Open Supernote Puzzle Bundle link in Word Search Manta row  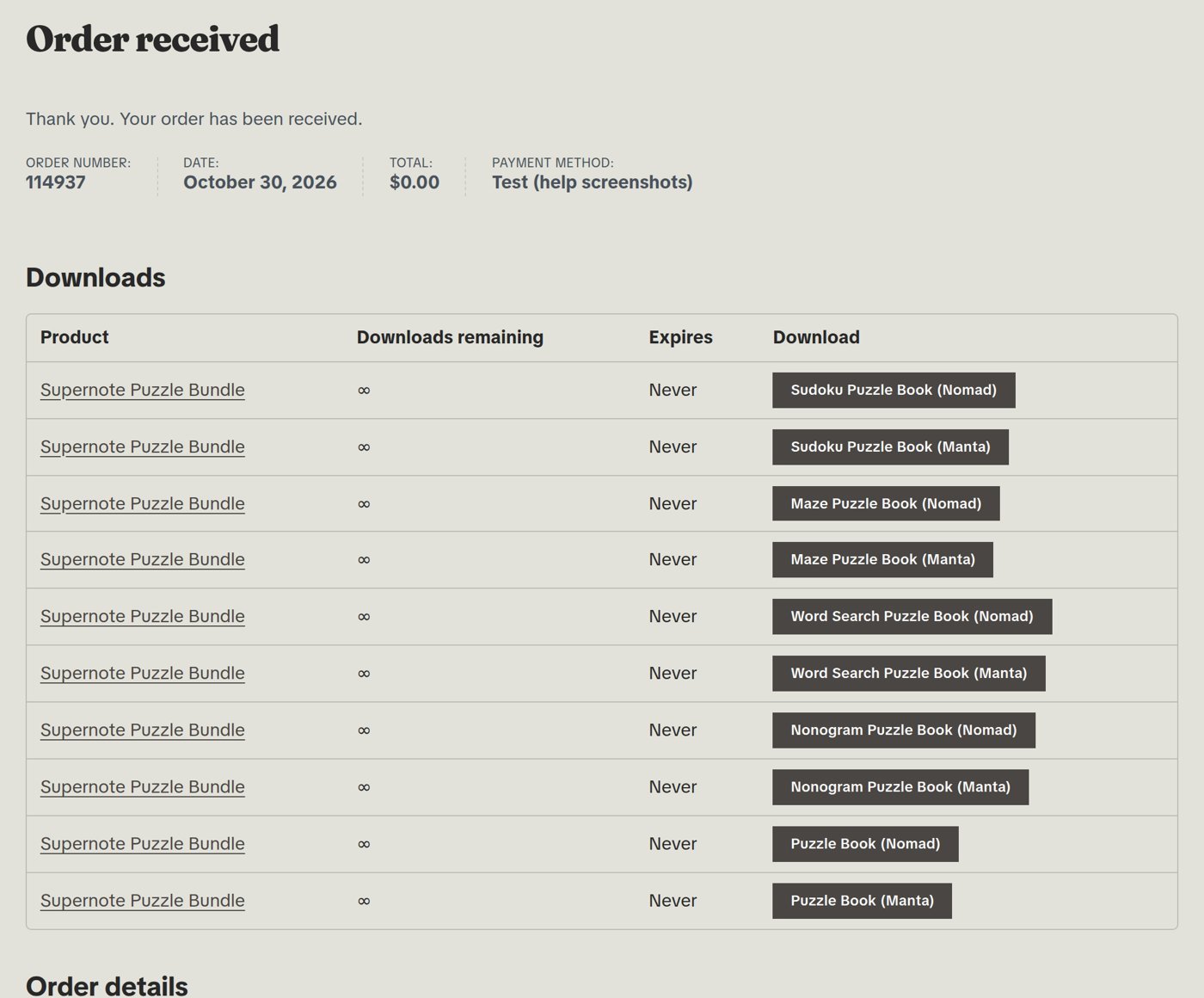(x=143, y=673)
